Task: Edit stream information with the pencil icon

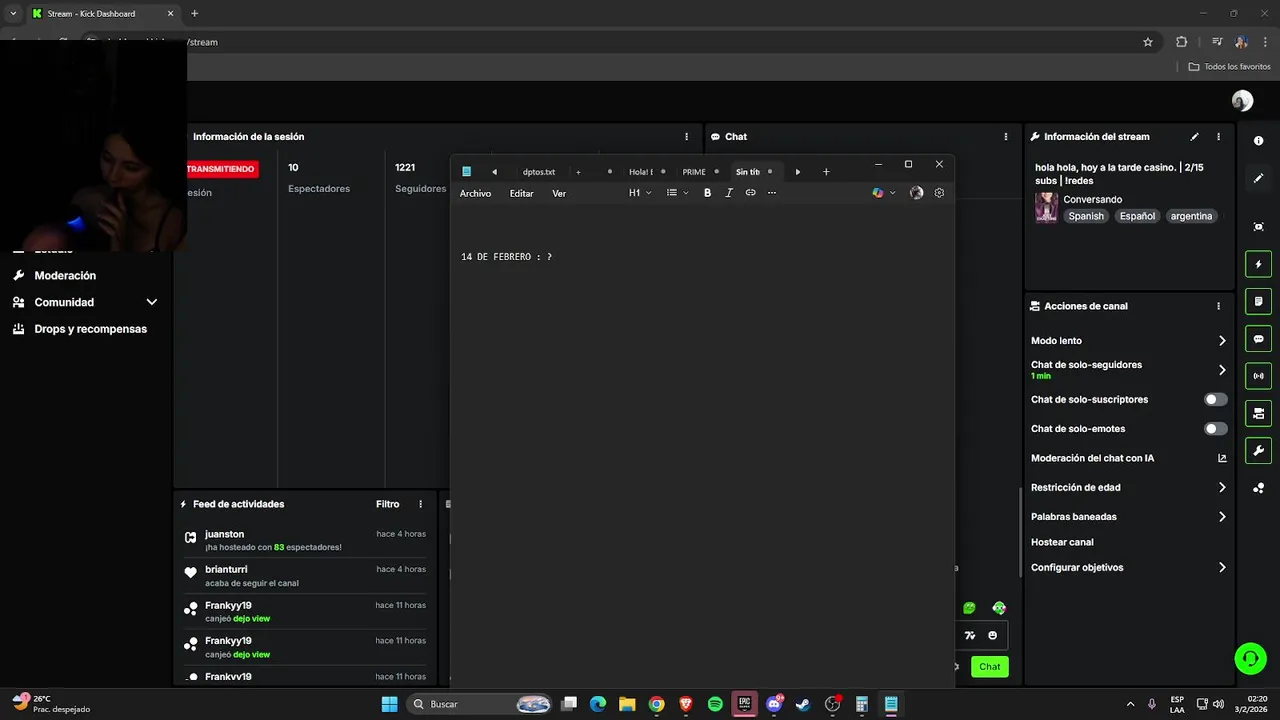Action: coord(1194,137)
